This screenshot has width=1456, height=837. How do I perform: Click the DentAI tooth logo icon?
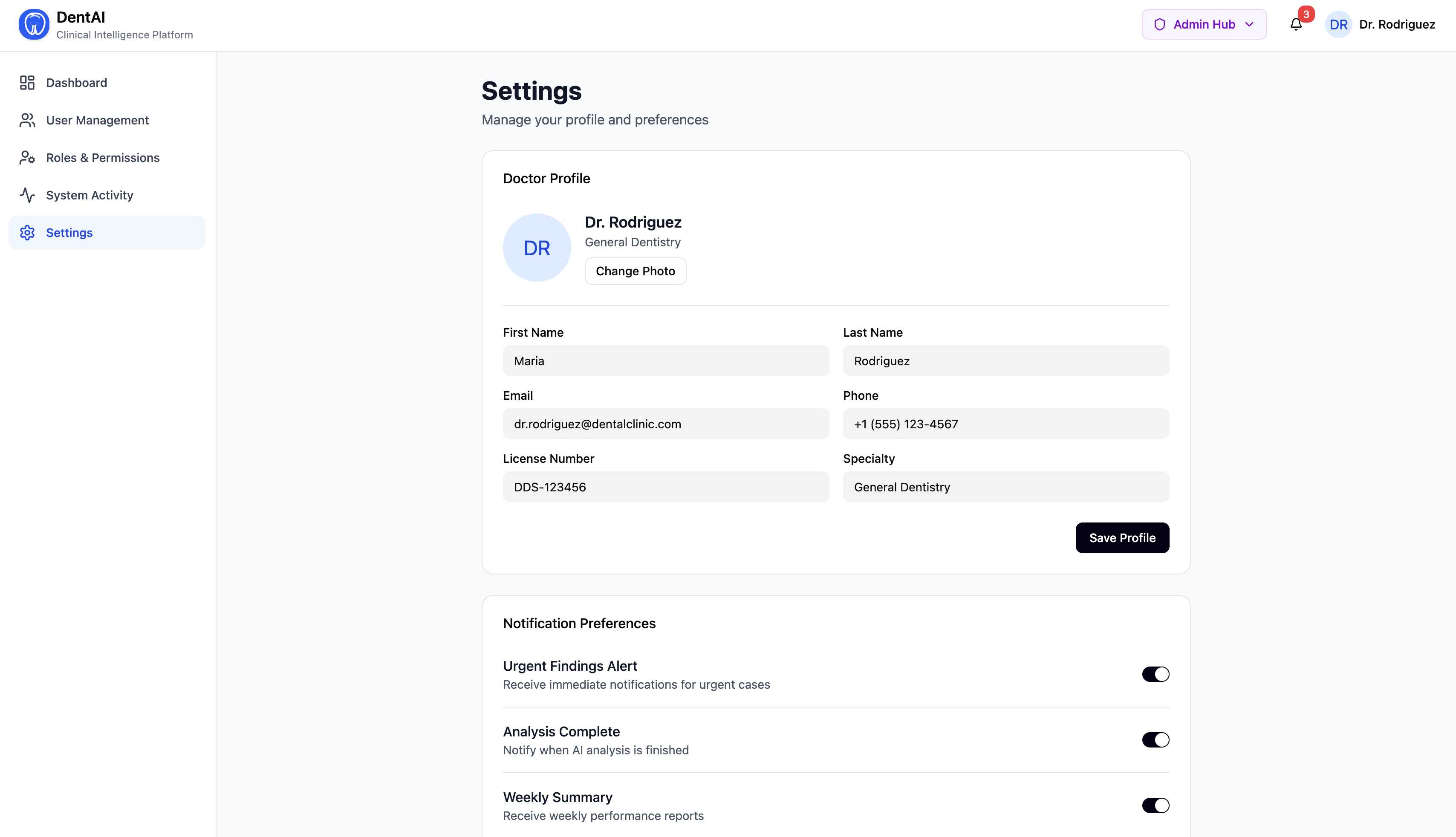tap(33, 25)
